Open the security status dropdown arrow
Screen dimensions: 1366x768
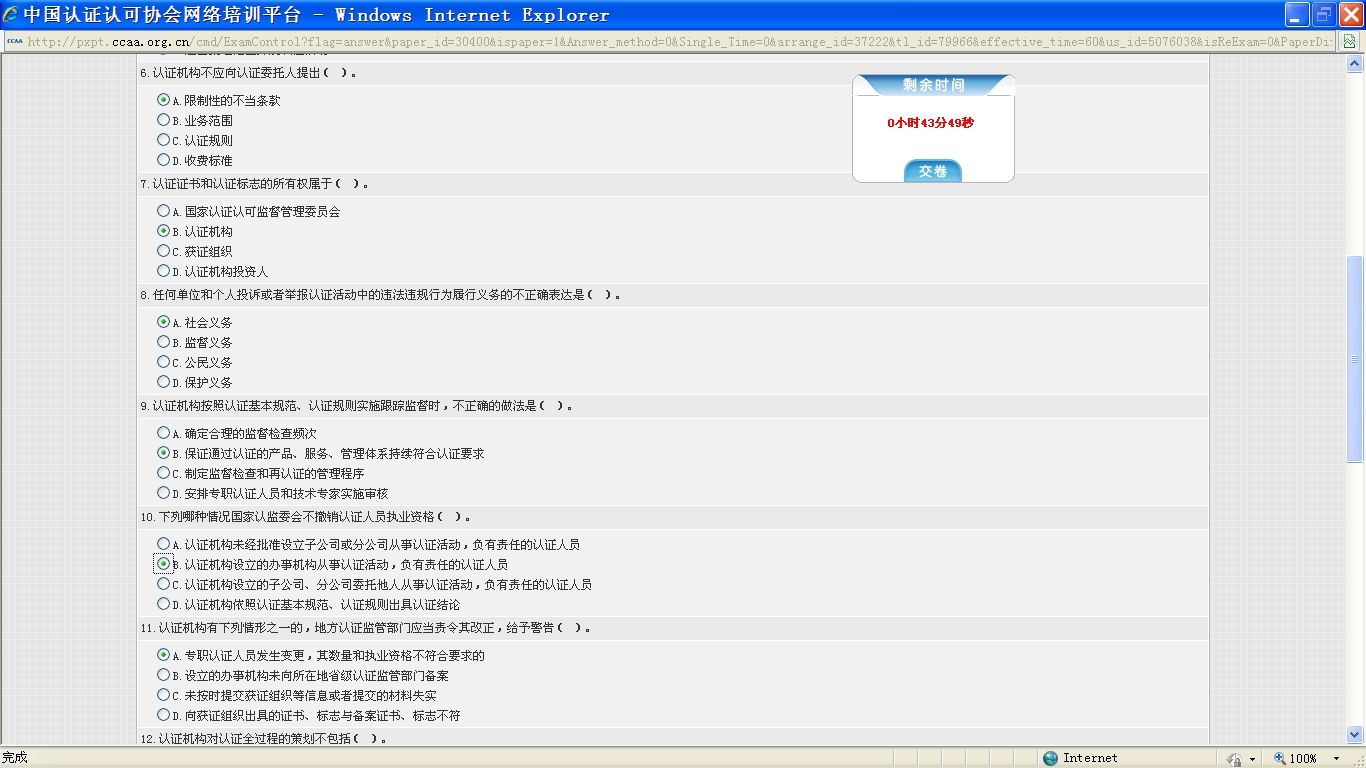1252,759
